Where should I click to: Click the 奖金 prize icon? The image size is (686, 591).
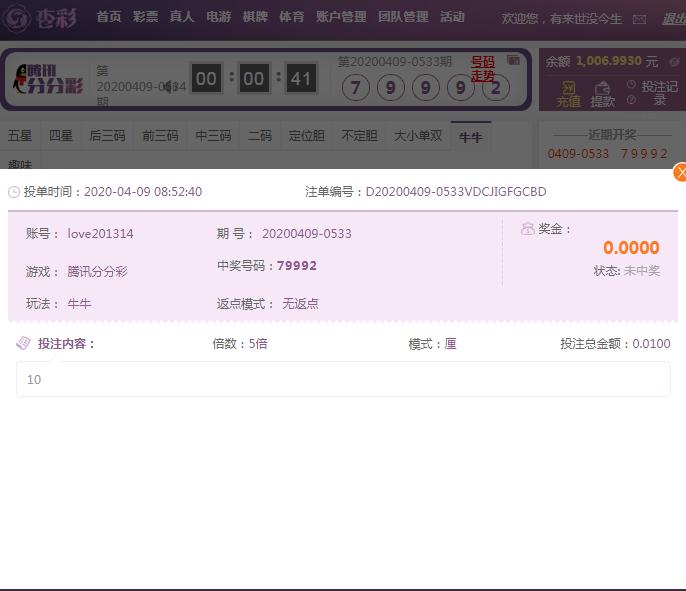coord(528,228)
